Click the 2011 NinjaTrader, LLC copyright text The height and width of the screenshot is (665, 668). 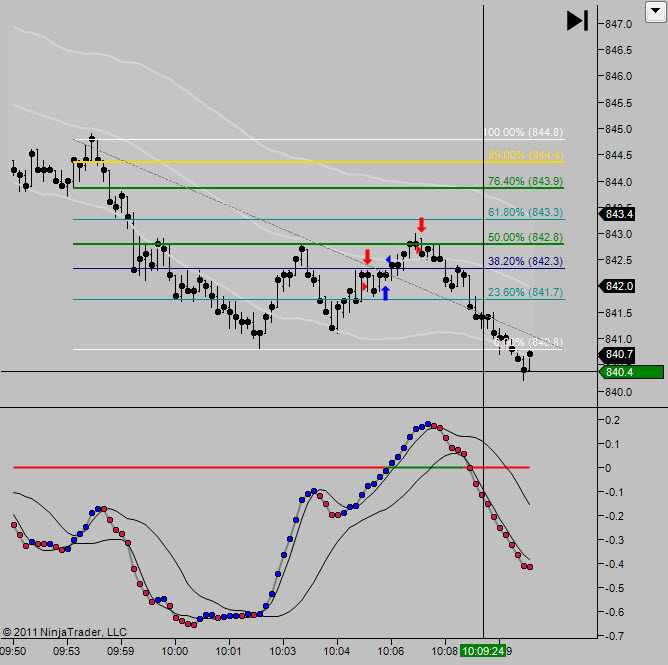pos(65,632)
